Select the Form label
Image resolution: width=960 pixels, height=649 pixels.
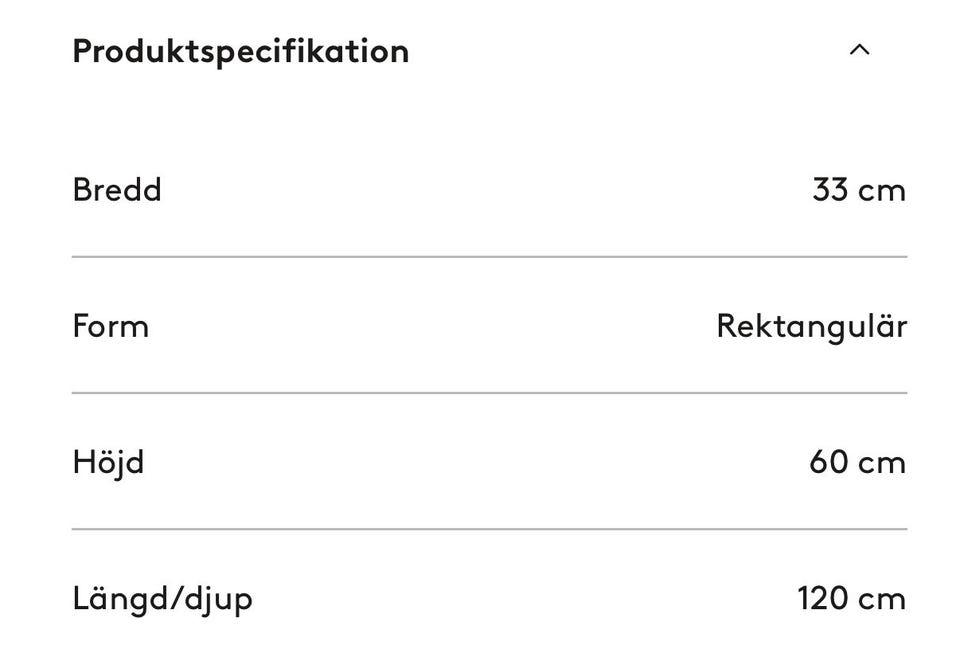[x=110, y=326]
